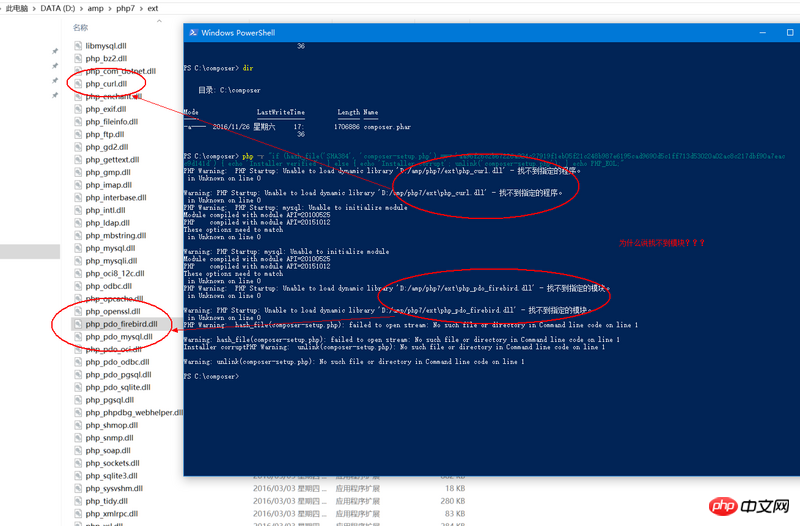The height and width of the screenshot is (526, 800).
Task: Click the php_mysql.dll file icon
Action: tap(78, 248)
